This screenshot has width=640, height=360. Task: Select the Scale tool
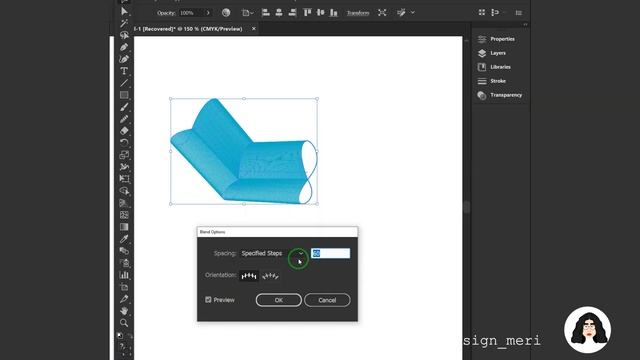(x=124, y=155)
